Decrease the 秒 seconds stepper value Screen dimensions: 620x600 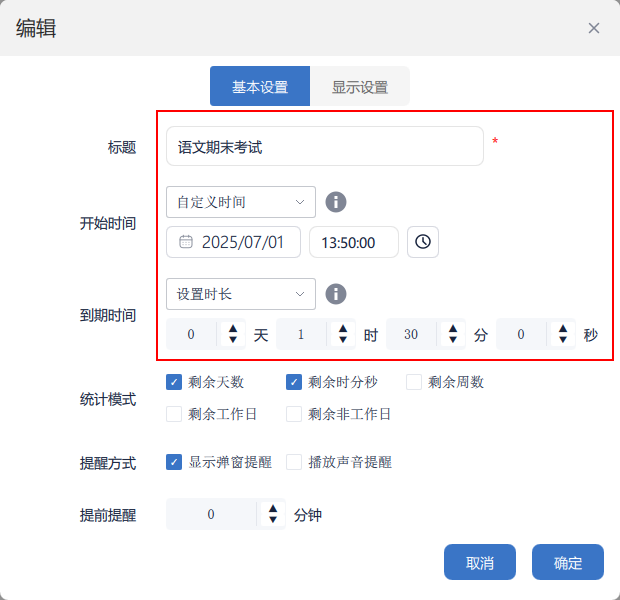[x=563, y=340]
